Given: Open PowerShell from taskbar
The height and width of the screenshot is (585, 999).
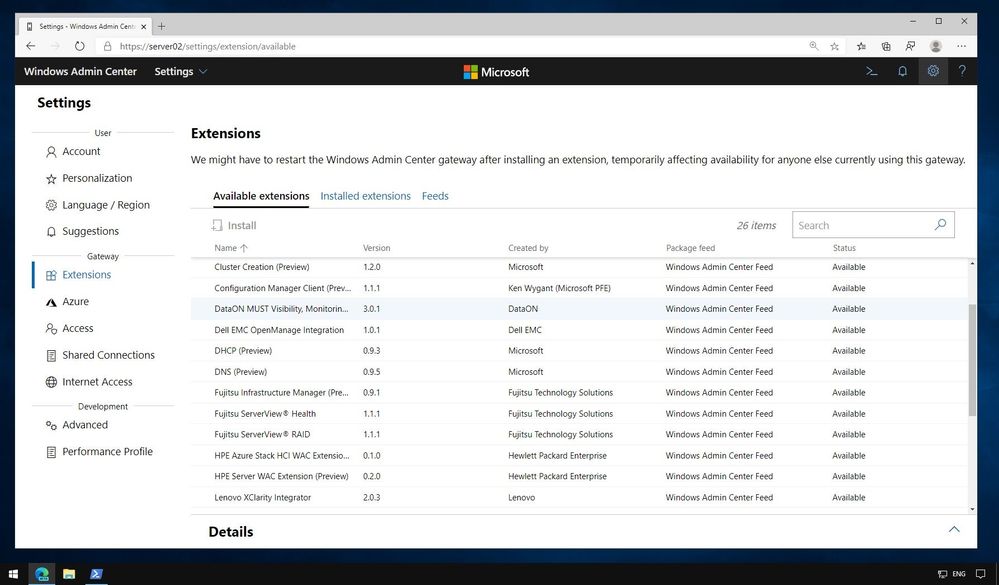Looking at the screenshot, I should coord(96,574).
